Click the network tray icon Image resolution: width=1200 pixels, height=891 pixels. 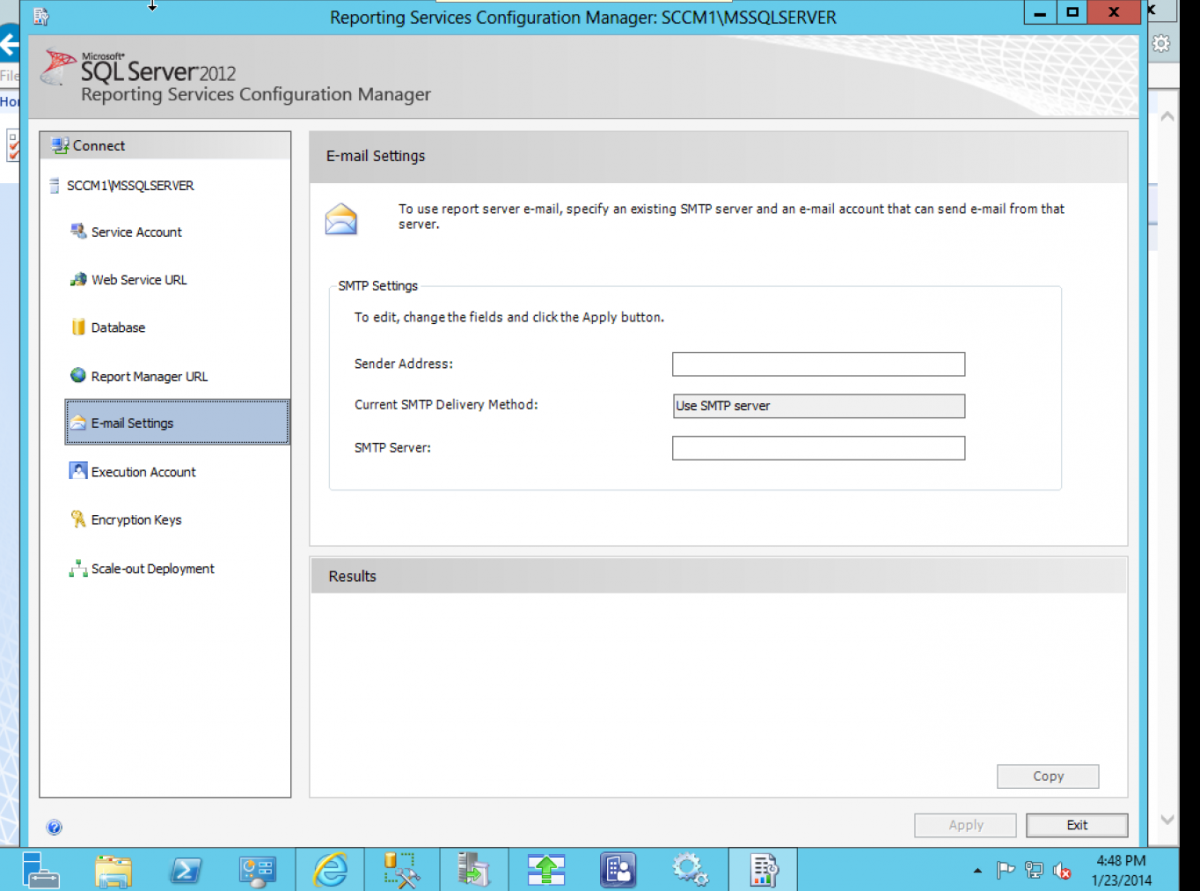pyautogui.click(x=1034, y=870)
